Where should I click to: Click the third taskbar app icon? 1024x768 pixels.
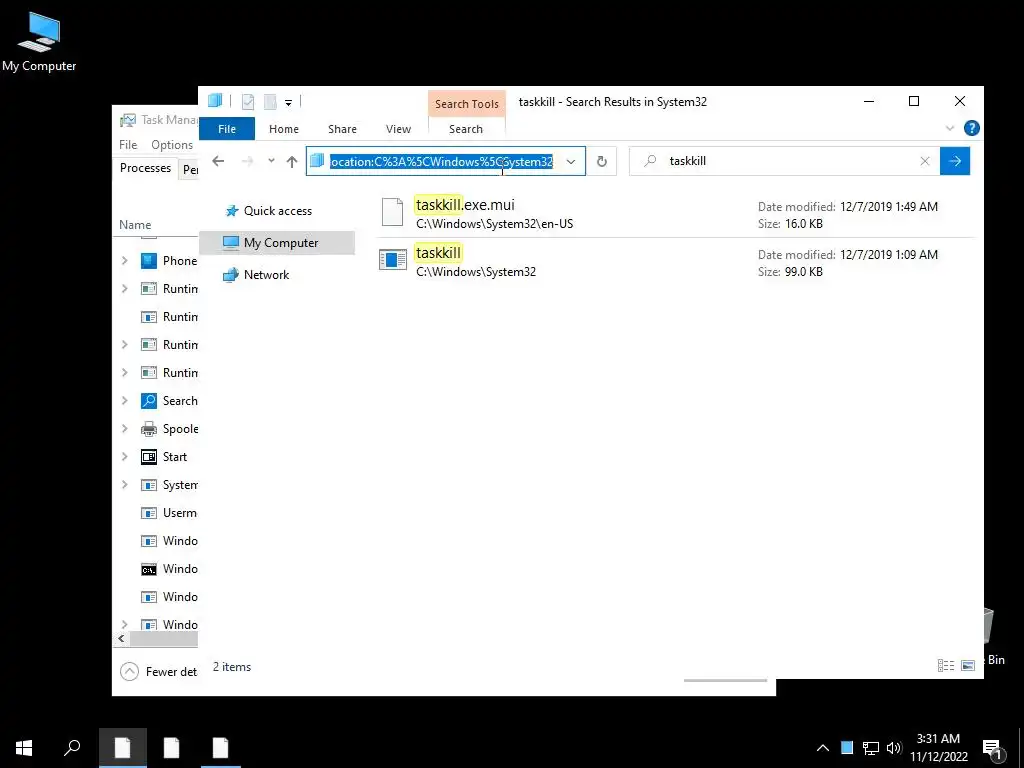[221, 748]
